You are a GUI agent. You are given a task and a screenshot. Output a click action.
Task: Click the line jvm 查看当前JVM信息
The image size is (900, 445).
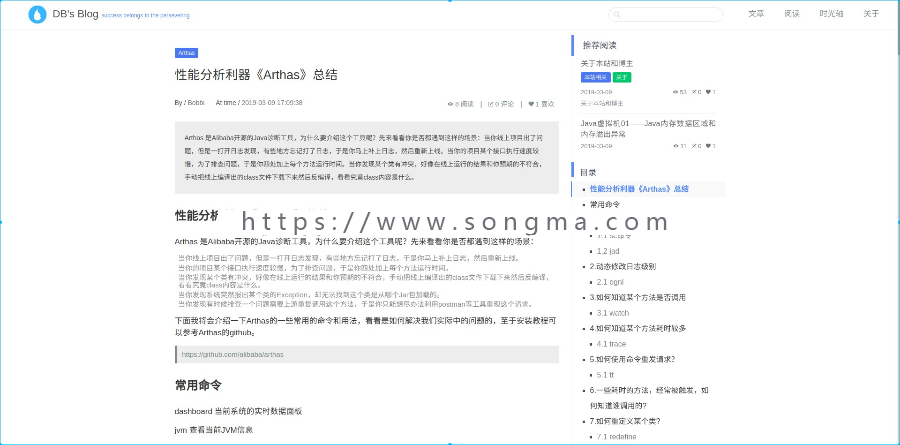coord(214,429)
